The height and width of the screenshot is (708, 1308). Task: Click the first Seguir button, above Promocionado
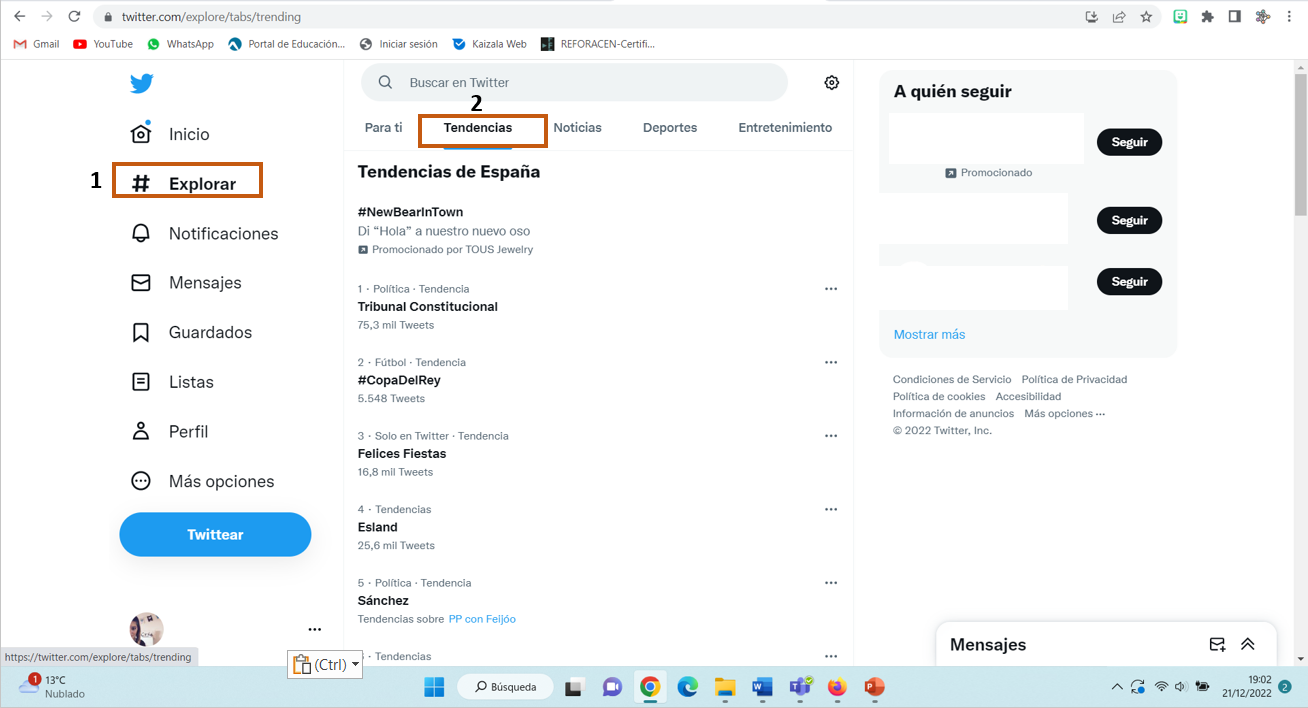pos(1129,142)
